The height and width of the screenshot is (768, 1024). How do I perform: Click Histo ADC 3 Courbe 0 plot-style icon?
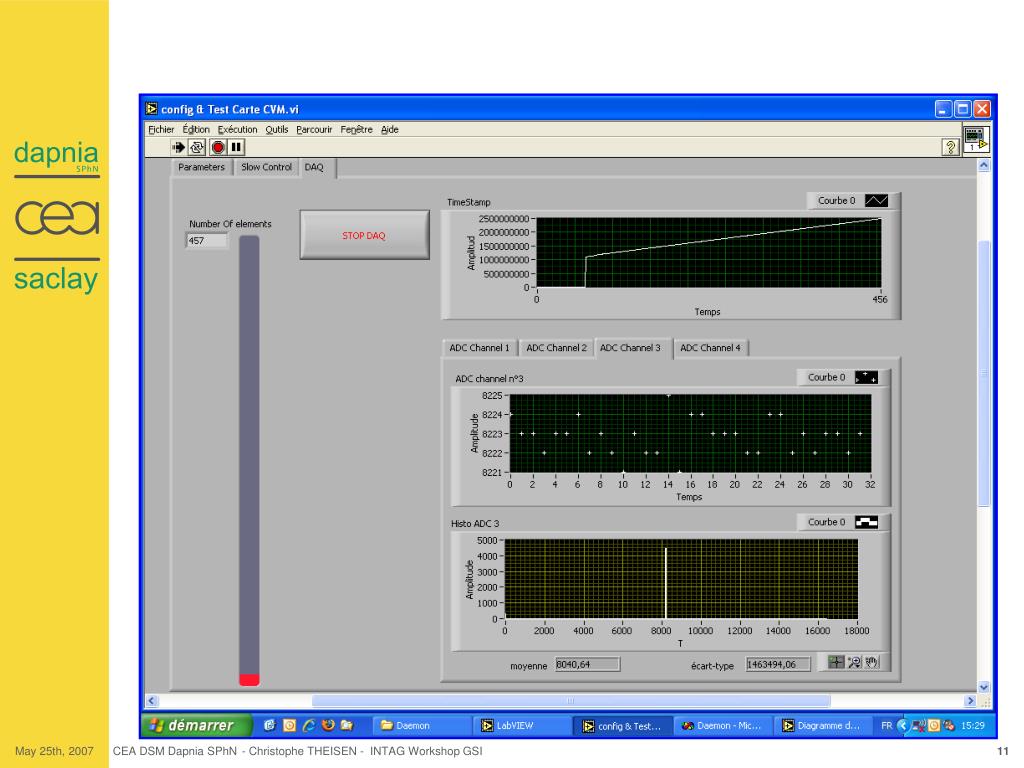[867, 522]
